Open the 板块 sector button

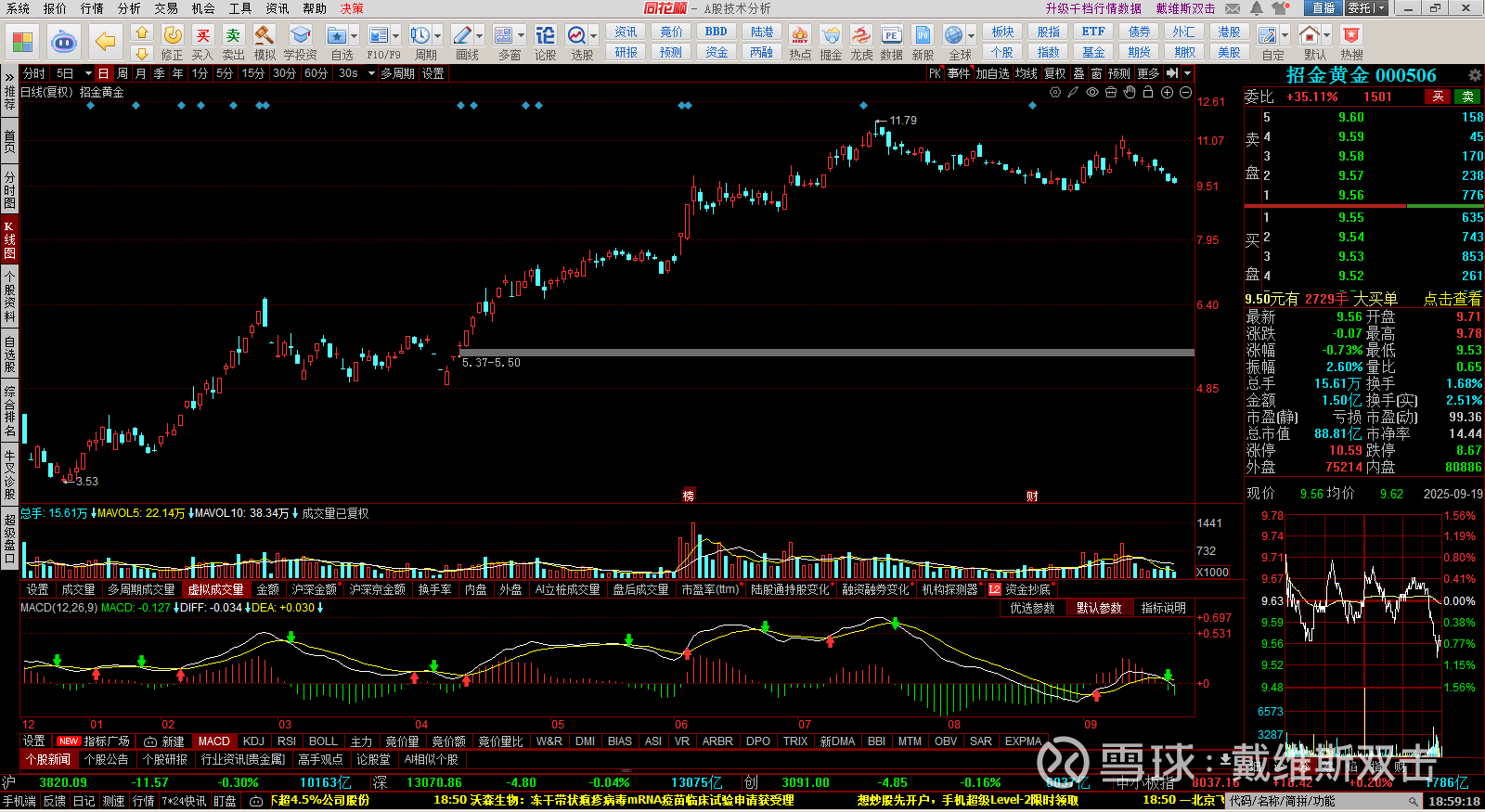pos(1002,32)
